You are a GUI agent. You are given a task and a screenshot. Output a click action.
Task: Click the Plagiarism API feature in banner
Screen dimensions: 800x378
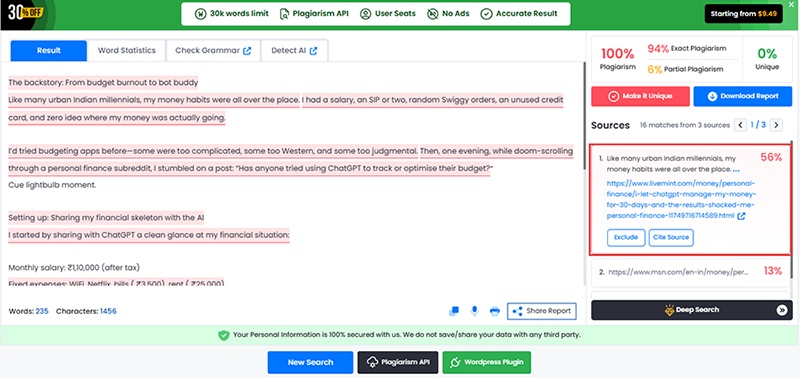[314, 14]
